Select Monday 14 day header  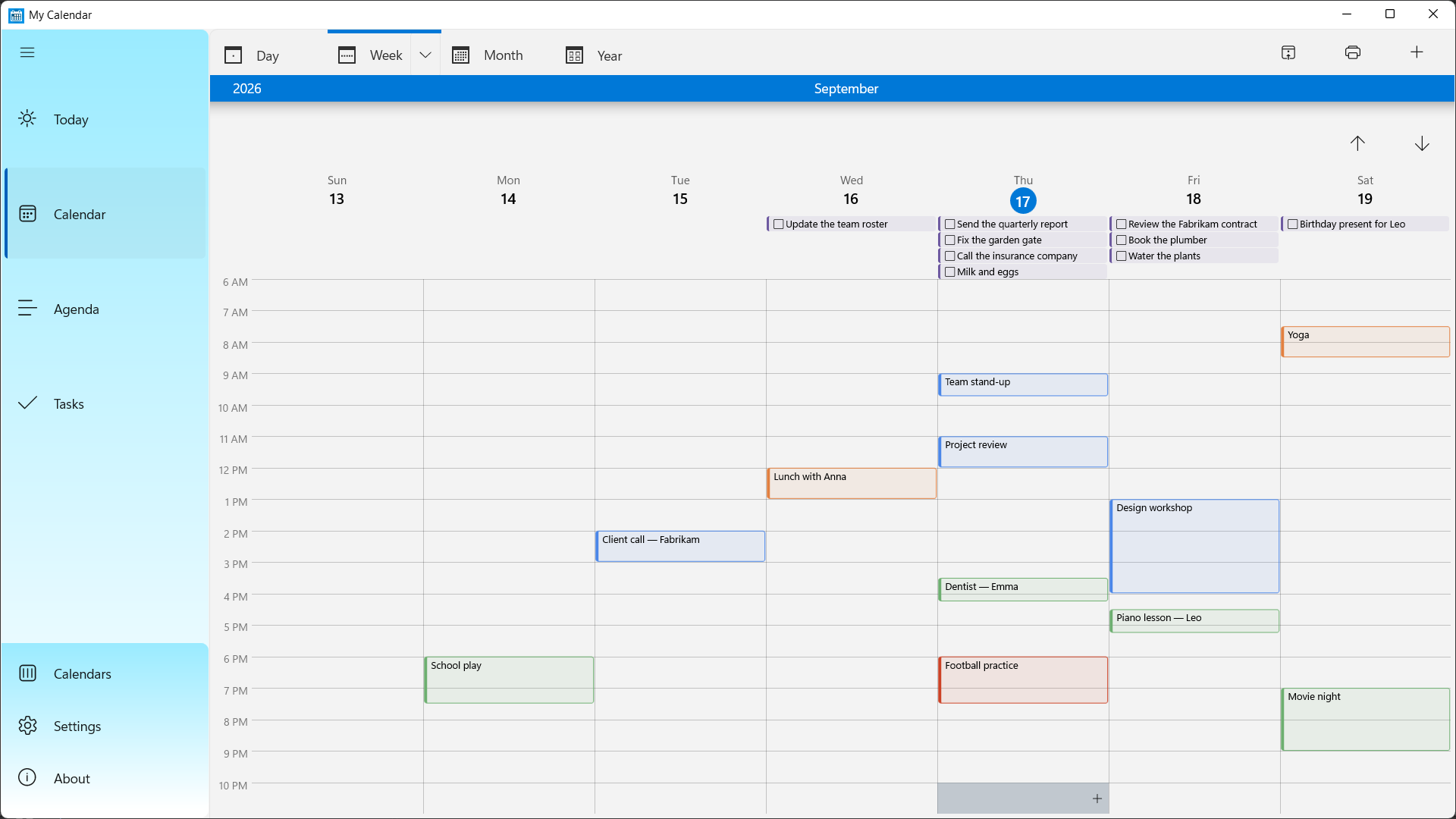pyautogui.click(x=508, y=190)
